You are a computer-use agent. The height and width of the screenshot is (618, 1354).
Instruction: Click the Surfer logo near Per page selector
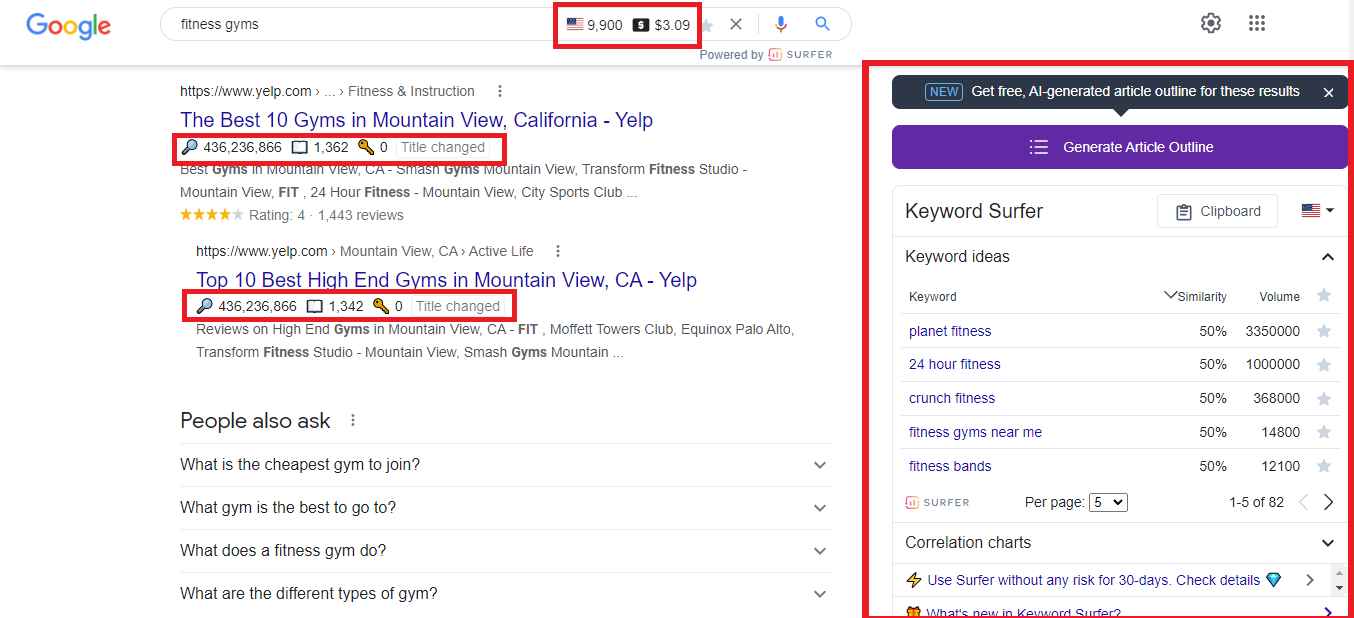[x=937, y=502]
